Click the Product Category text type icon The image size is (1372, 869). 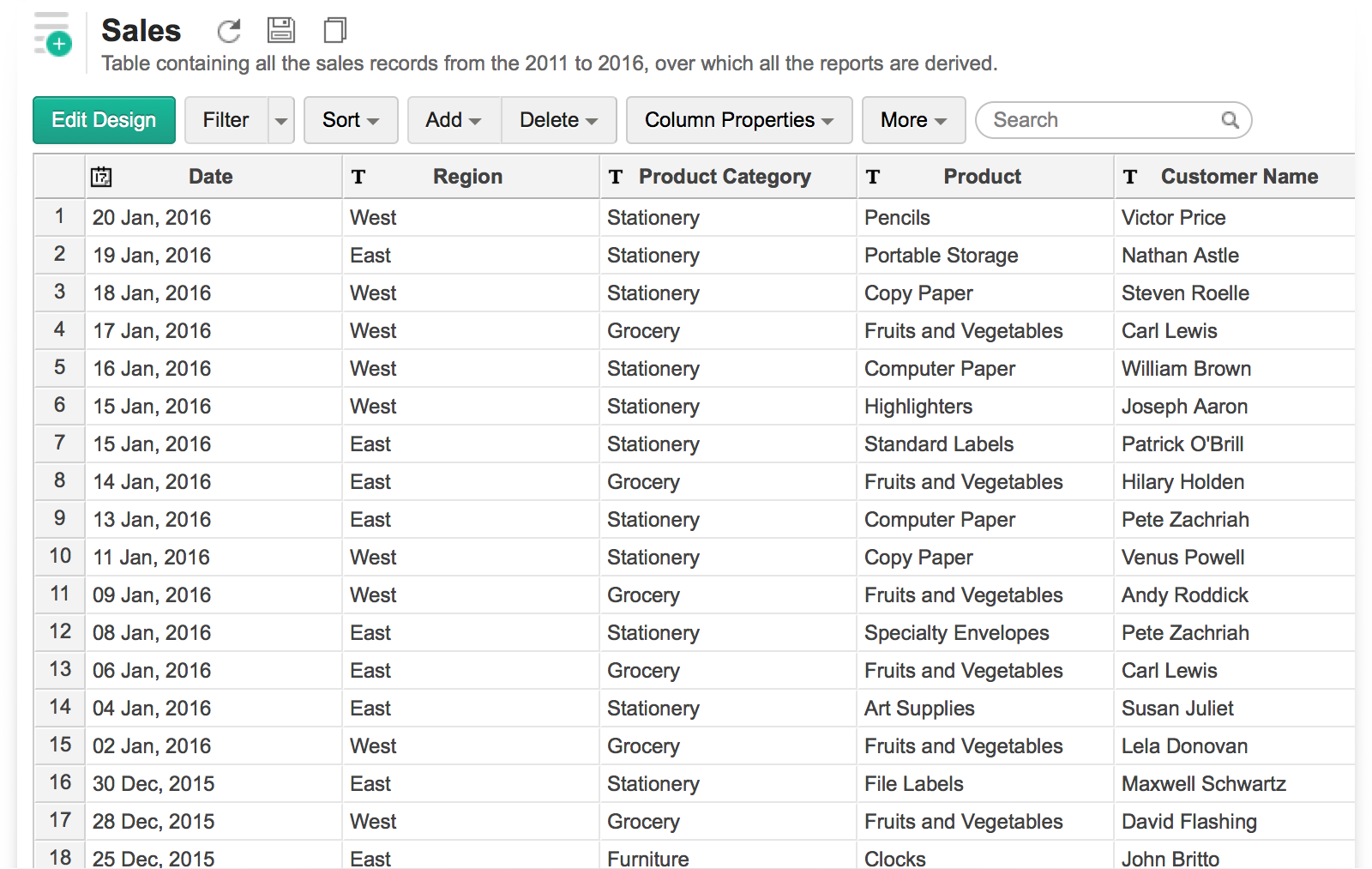[x=616, y=177]
